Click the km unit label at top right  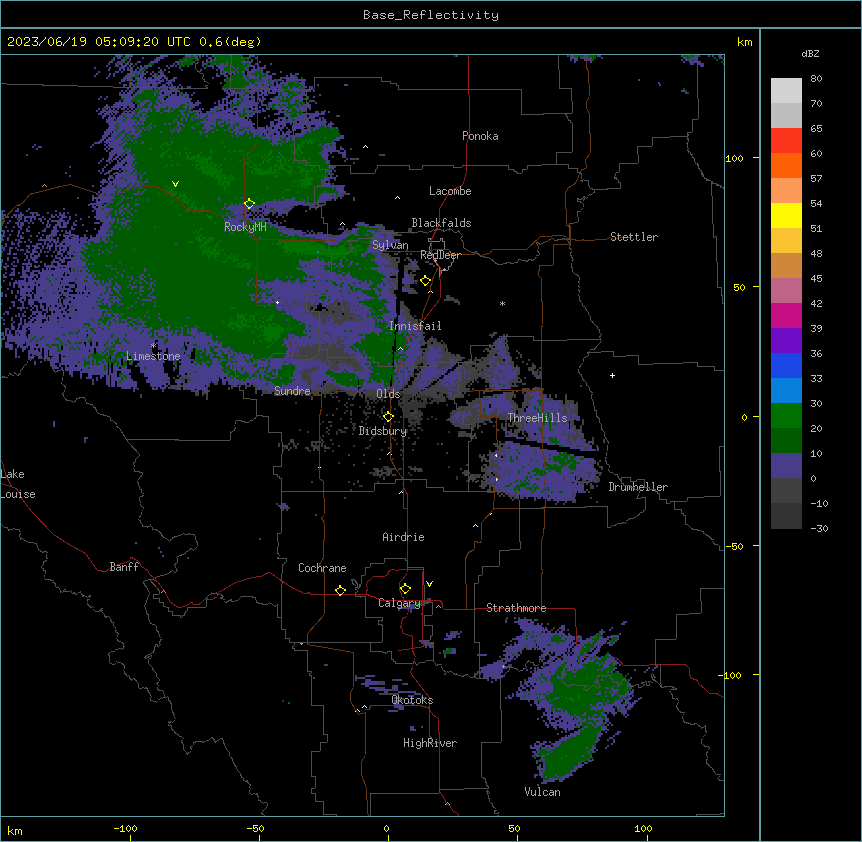pos(745,42)
